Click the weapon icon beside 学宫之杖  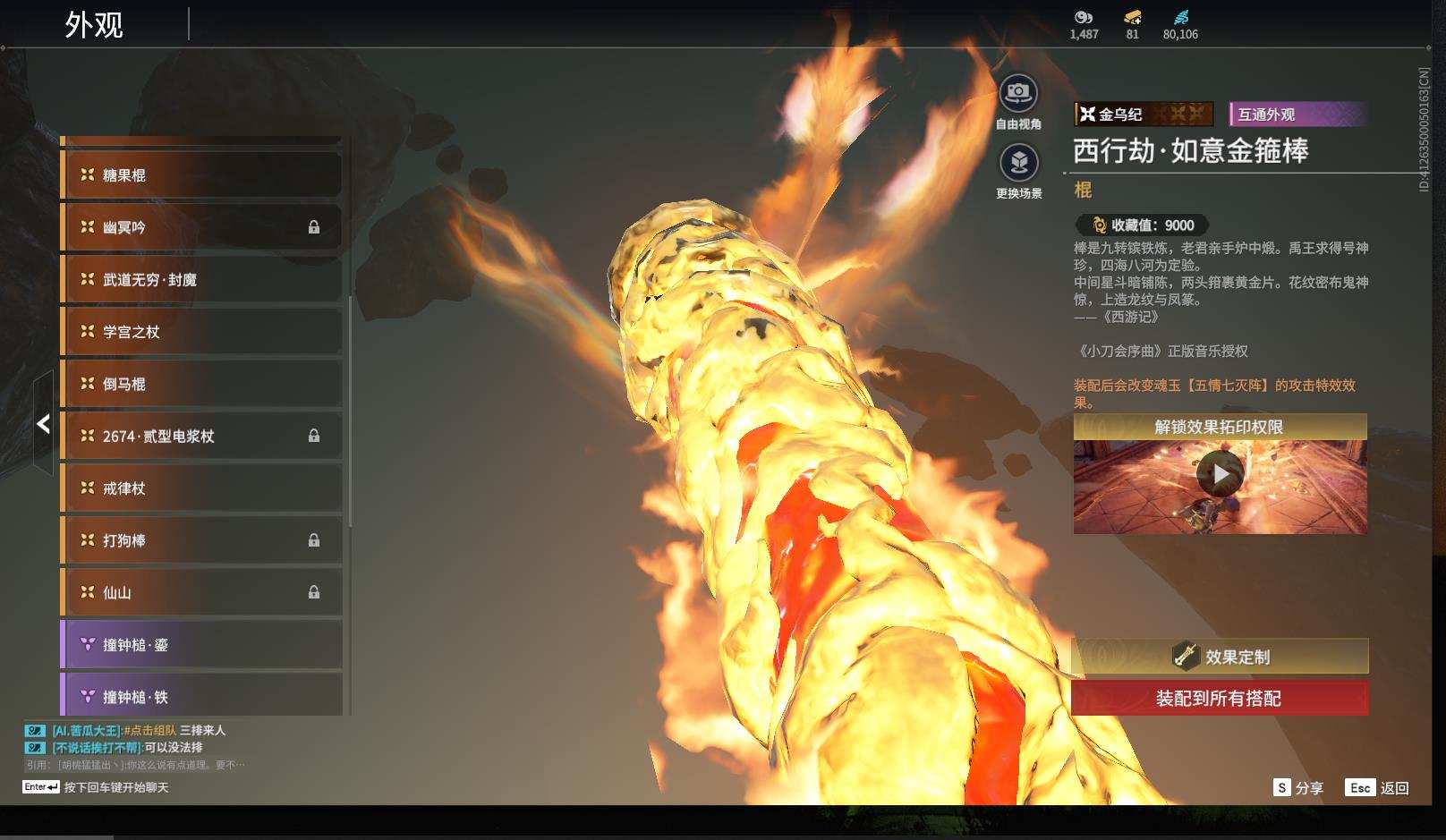click(88, 332)
